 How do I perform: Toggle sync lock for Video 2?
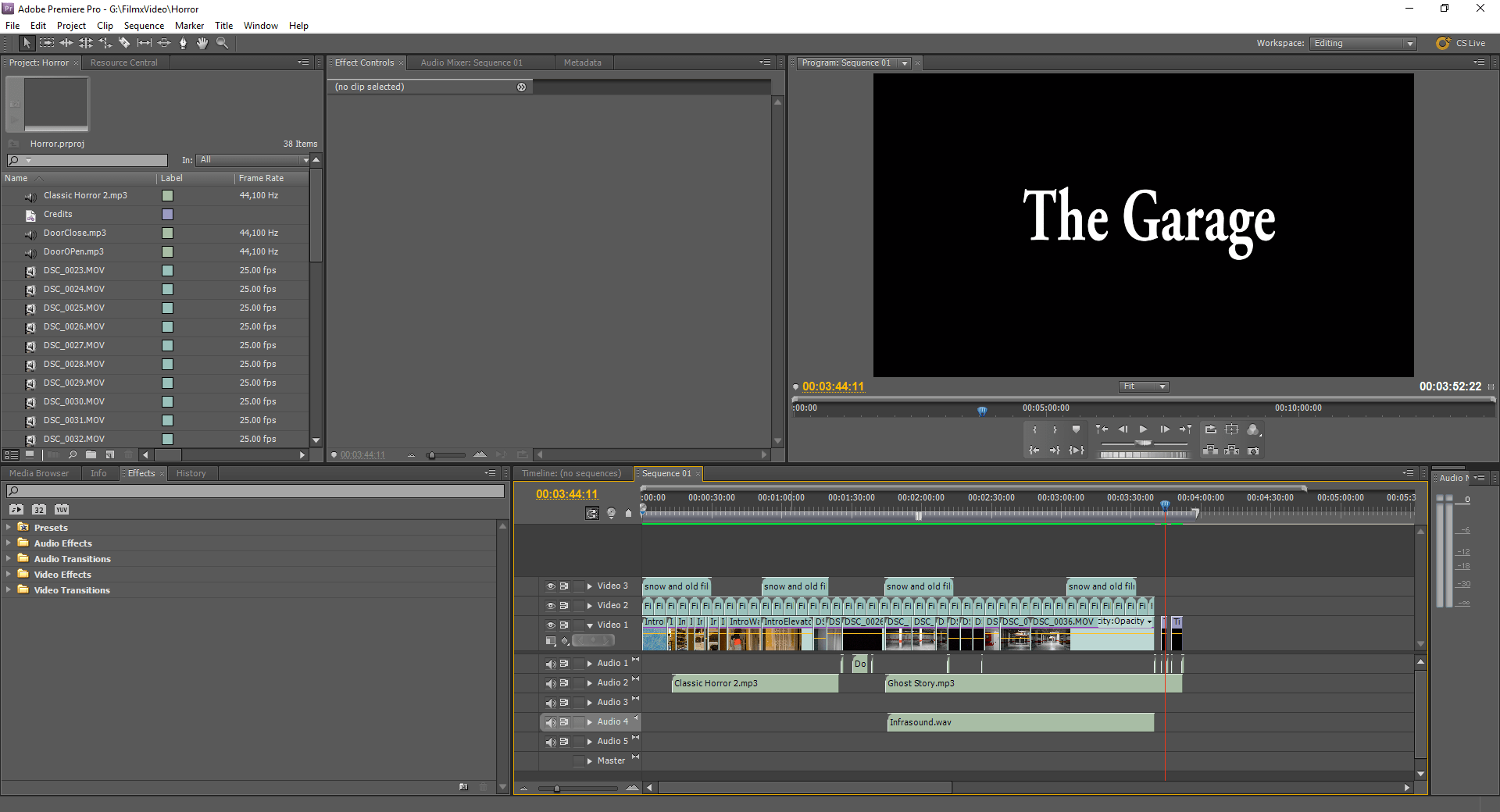pos(564,606)
